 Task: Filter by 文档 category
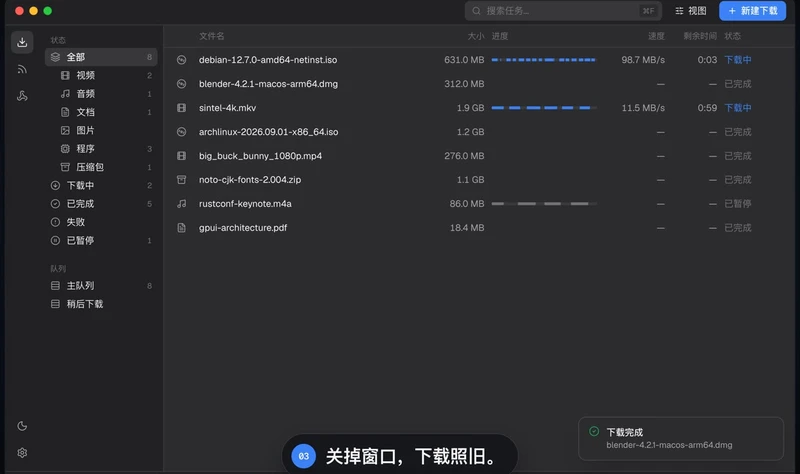pos(101,112)
